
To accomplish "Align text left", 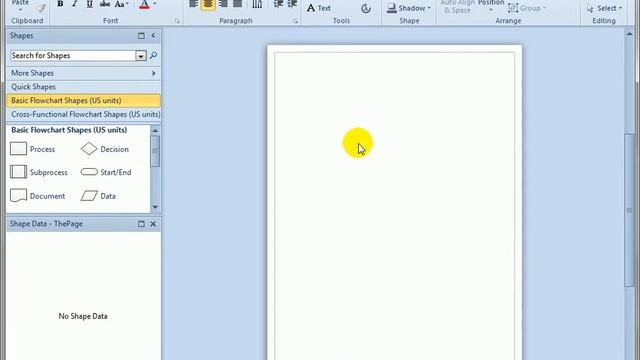I will pos(193,4).
